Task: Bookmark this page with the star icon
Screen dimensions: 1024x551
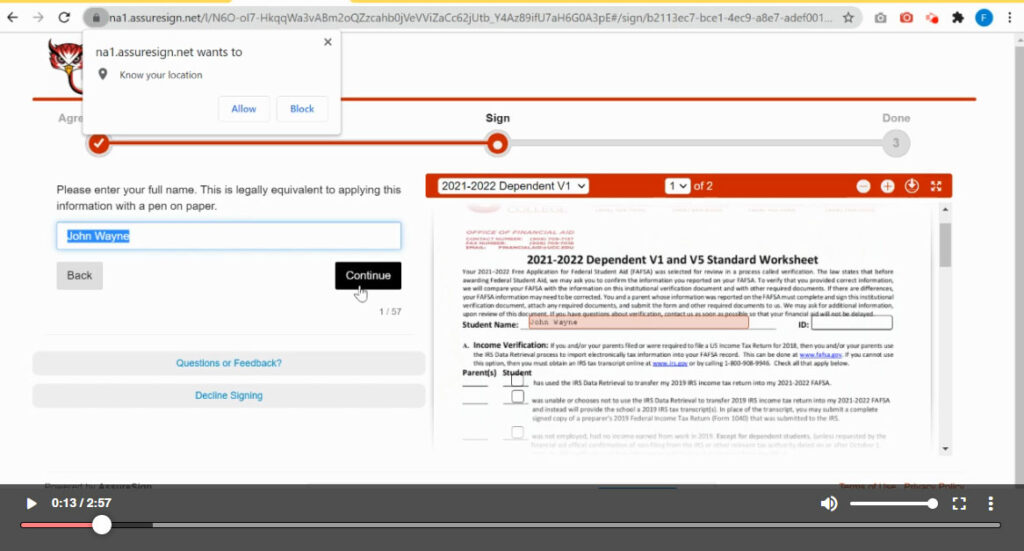Action: (848, 18)
